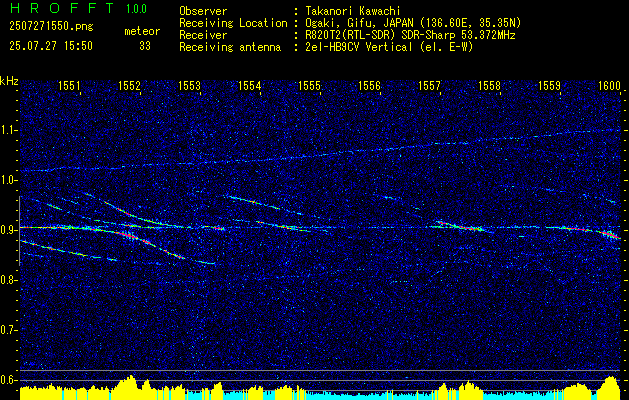629x400 pixels.
Task: Click the Observer label
Action: click(x=203, y=11)
